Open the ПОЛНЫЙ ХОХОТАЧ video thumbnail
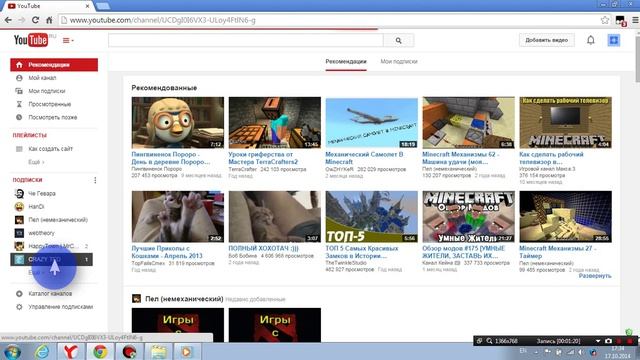This screenshot has height=360, width=640. pos(275,216)
